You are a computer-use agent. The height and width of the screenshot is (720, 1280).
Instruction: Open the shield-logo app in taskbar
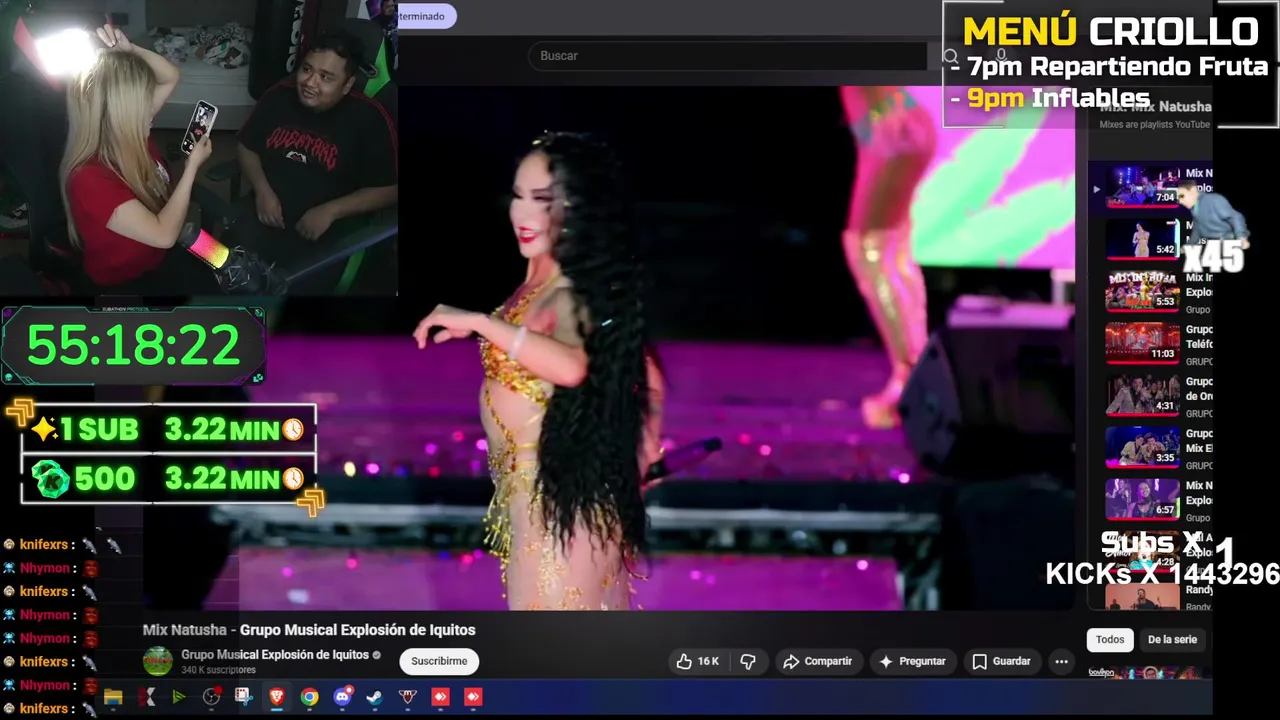click(x=407, y=697)
